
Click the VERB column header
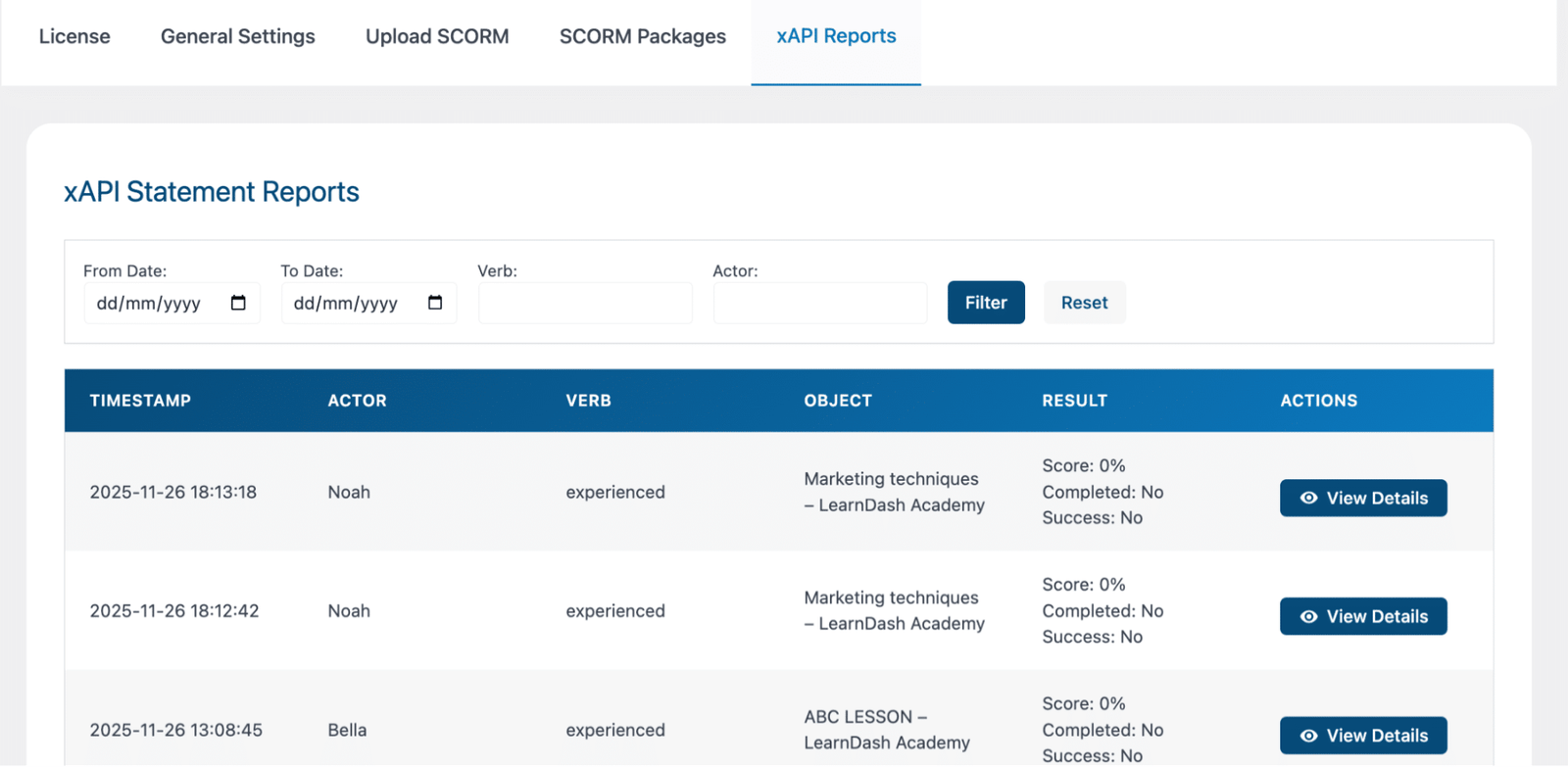click(588, 401)
